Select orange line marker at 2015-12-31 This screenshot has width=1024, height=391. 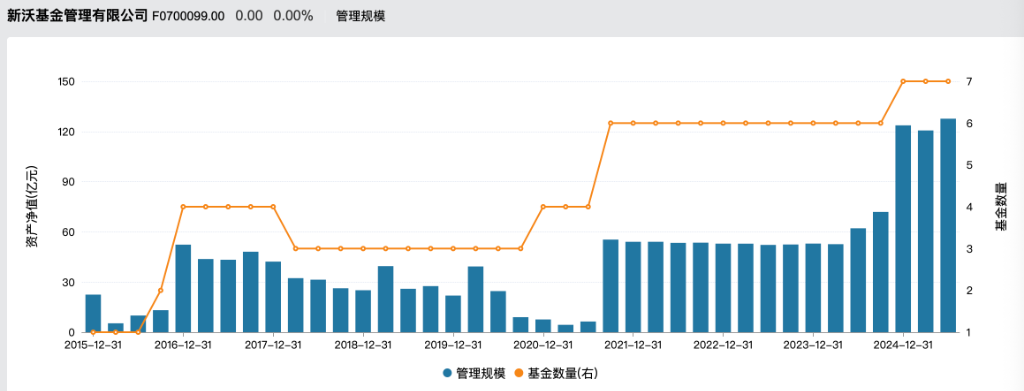pyautogui.click(x=93, y=332)
